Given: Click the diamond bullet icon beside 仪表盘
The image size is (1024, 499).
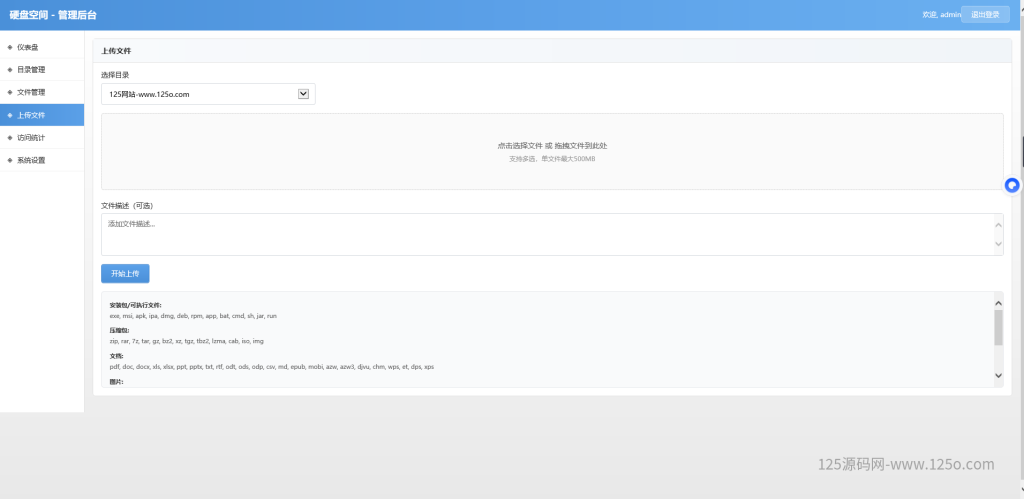Looking at the screenshot, I should tap(10, 47).
